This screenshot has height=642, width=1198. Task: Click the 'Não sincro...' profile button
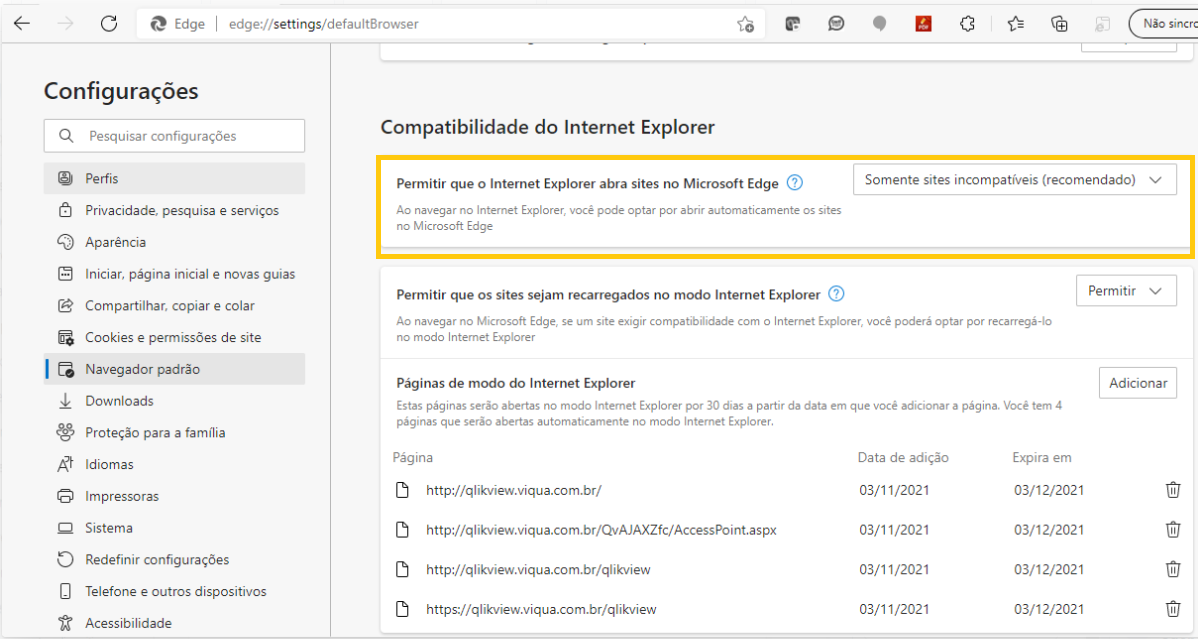[1164, 24]
